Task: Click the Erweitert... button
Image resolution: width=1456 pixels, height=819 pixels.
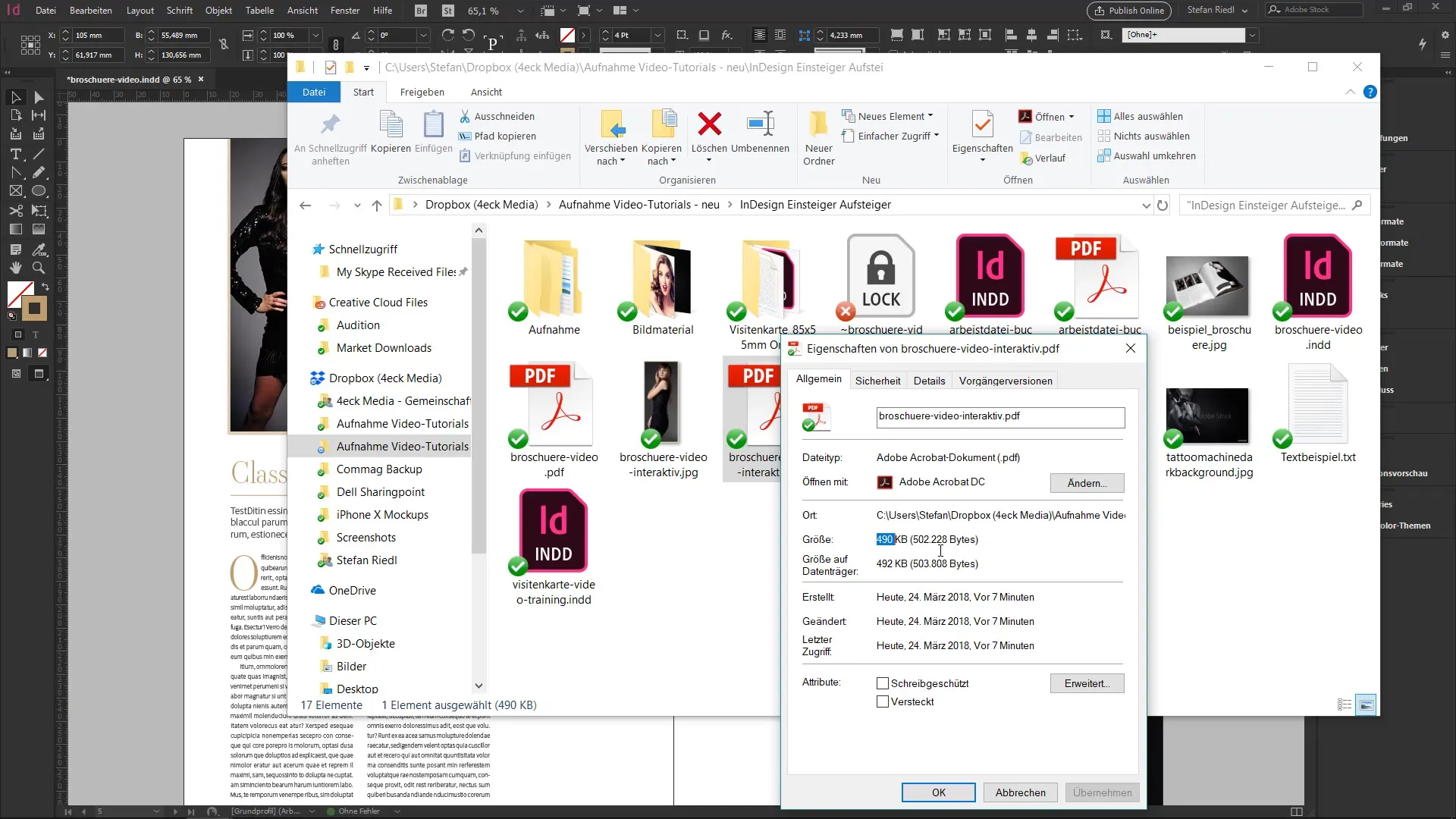Action: (x=1087, y=683)
